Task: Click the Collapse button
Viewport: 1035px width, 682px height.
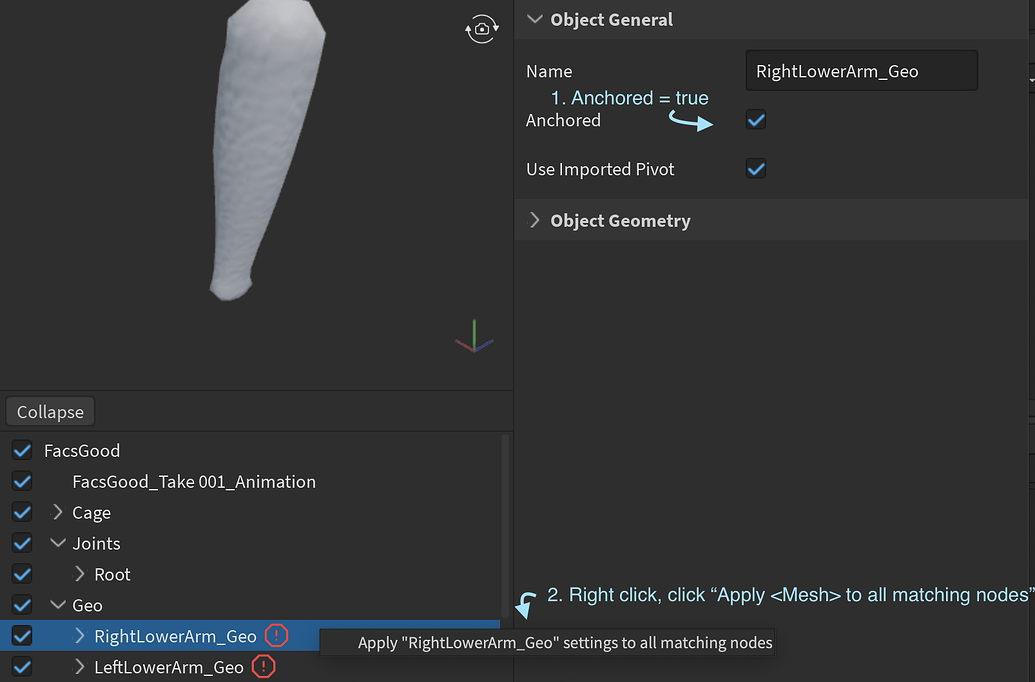Action: pyautogui.click(x=50, y=412)
